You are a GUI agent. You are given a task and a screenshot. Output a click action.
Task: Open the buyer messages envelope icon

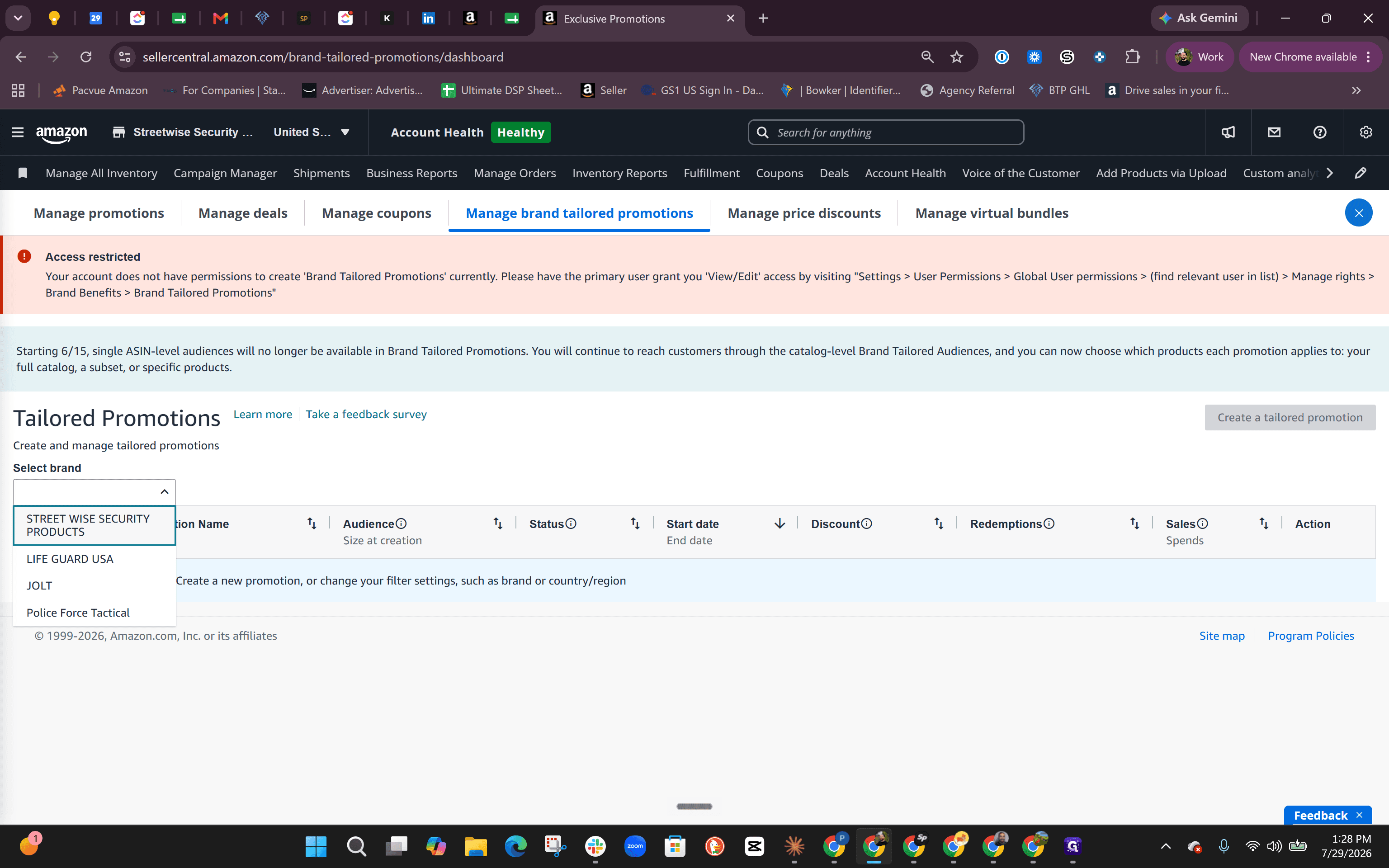(x=1274, y=132)
